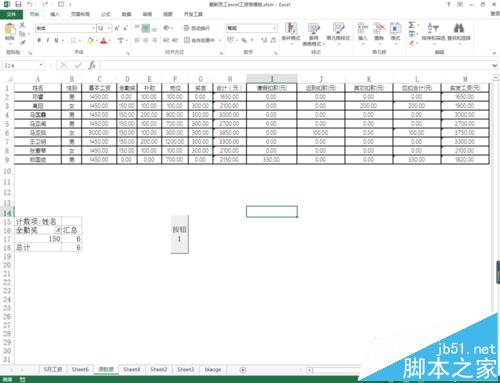The image size is (500, 383).
Task: Click the Help question mark icon
Action: pos(448,4)
